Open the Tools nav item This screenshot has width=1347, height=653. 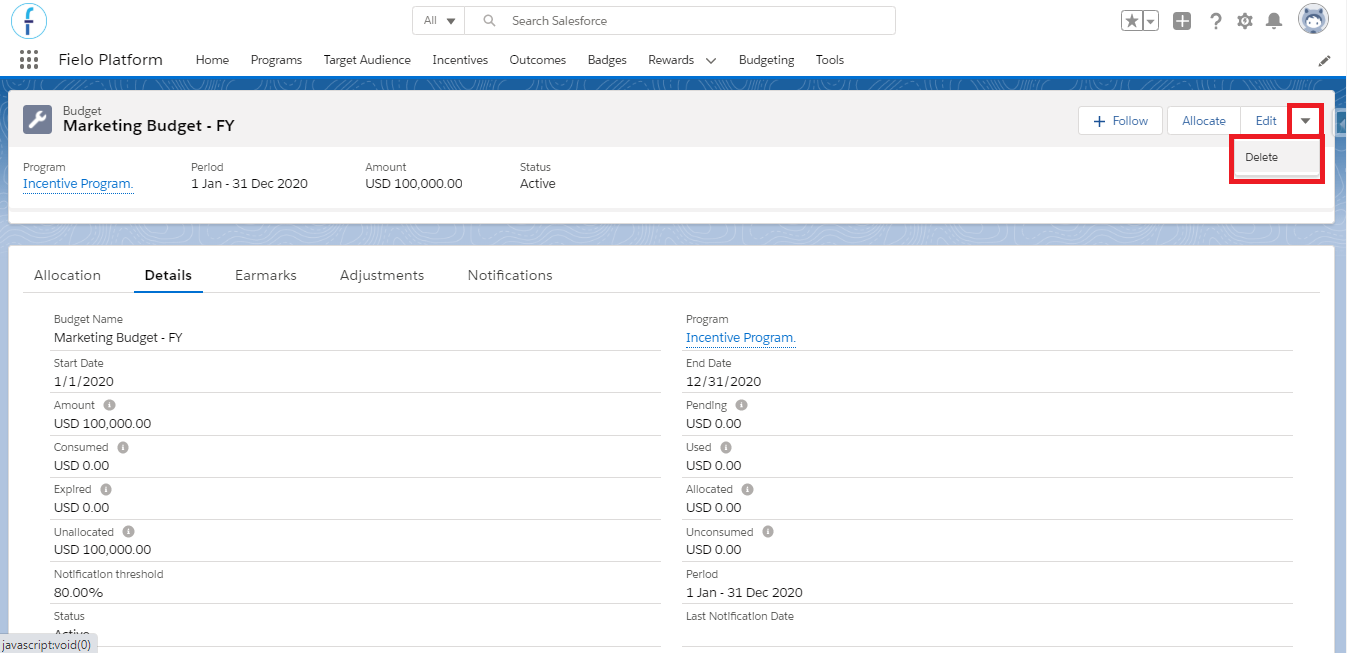[x=830, y=60]
